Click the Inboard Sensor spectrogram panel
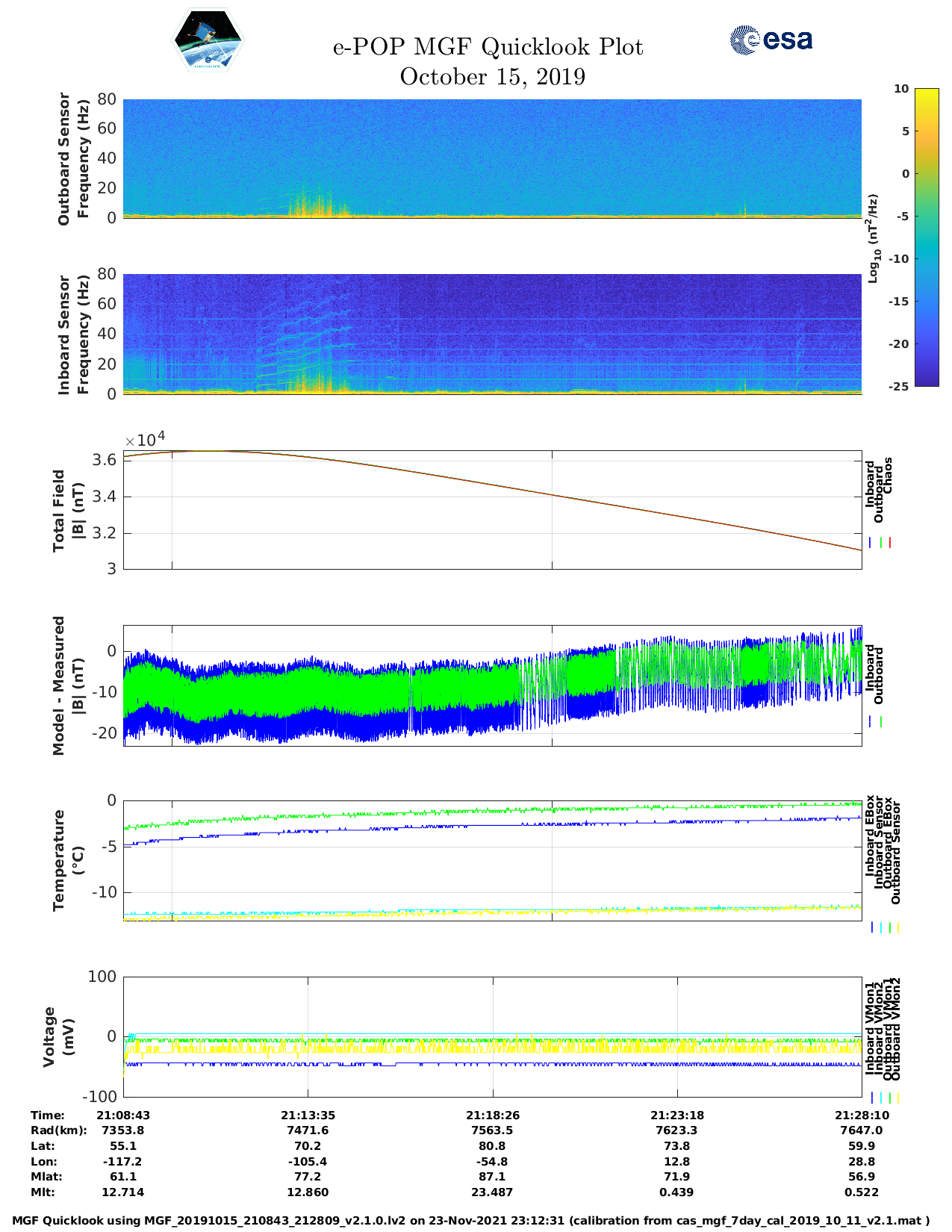The image size is (952, 1232). (492, 334)
